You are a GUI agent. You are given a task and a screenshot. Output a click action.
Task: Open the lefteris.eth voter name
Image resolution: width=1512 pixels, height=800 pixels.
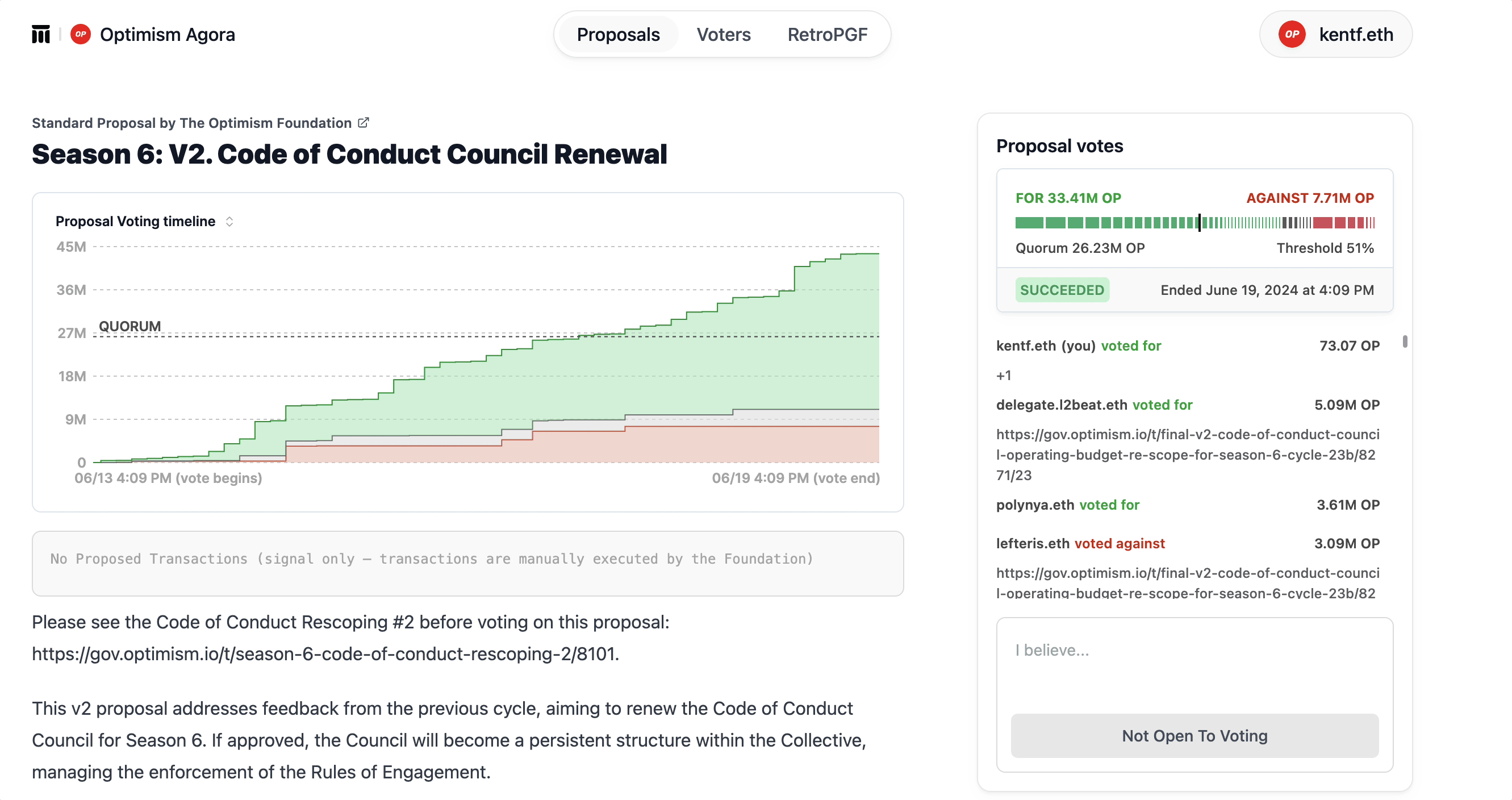(x=1033, y=543)
